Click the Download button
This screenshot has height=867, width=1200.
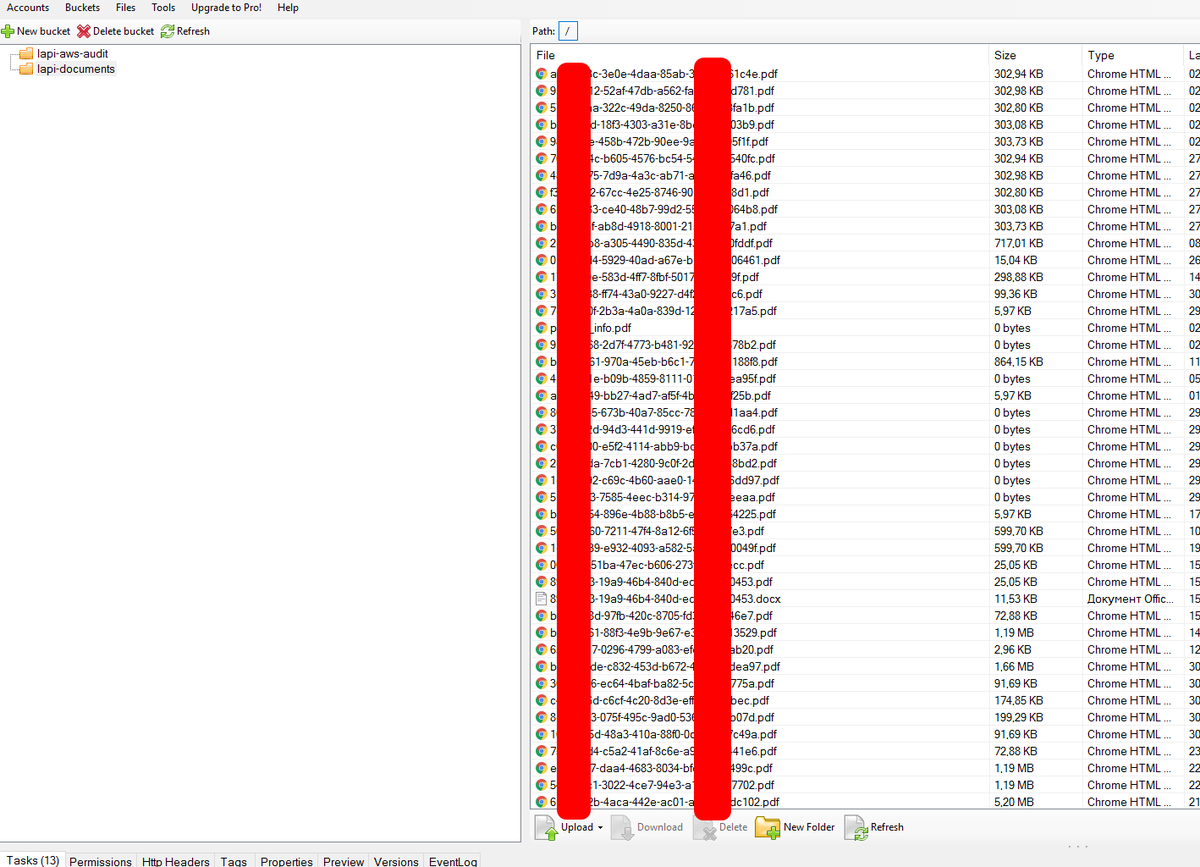pos(647,827)
